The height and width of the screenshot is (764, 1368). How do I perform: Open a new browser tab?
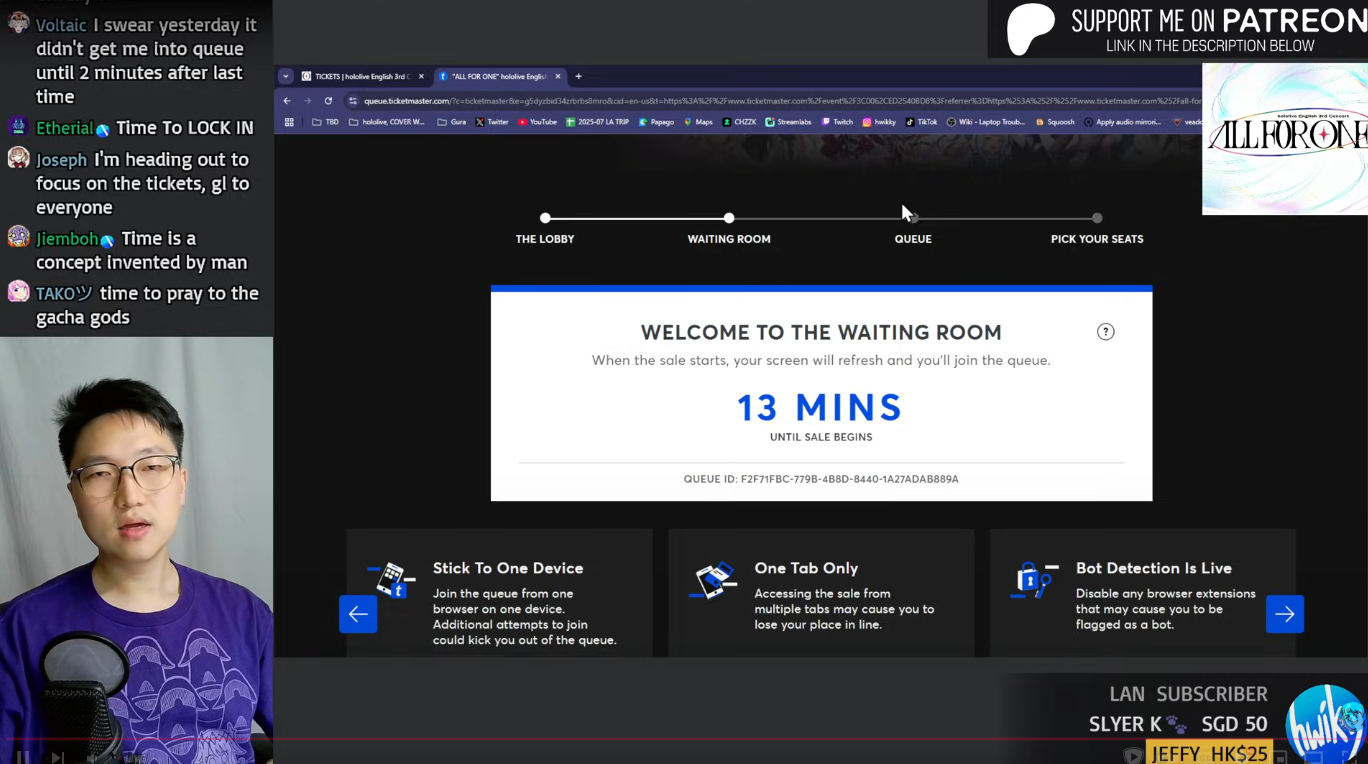point(578,76)
